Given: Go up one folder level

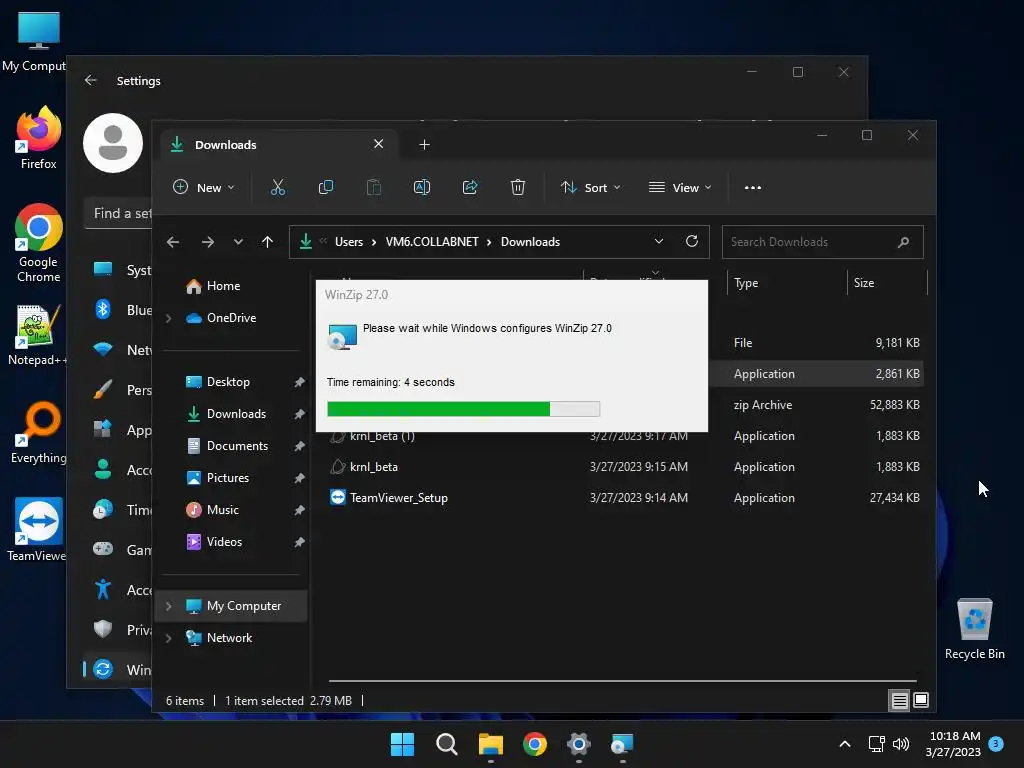Looking at the screenshot, I should pos(267,242).
